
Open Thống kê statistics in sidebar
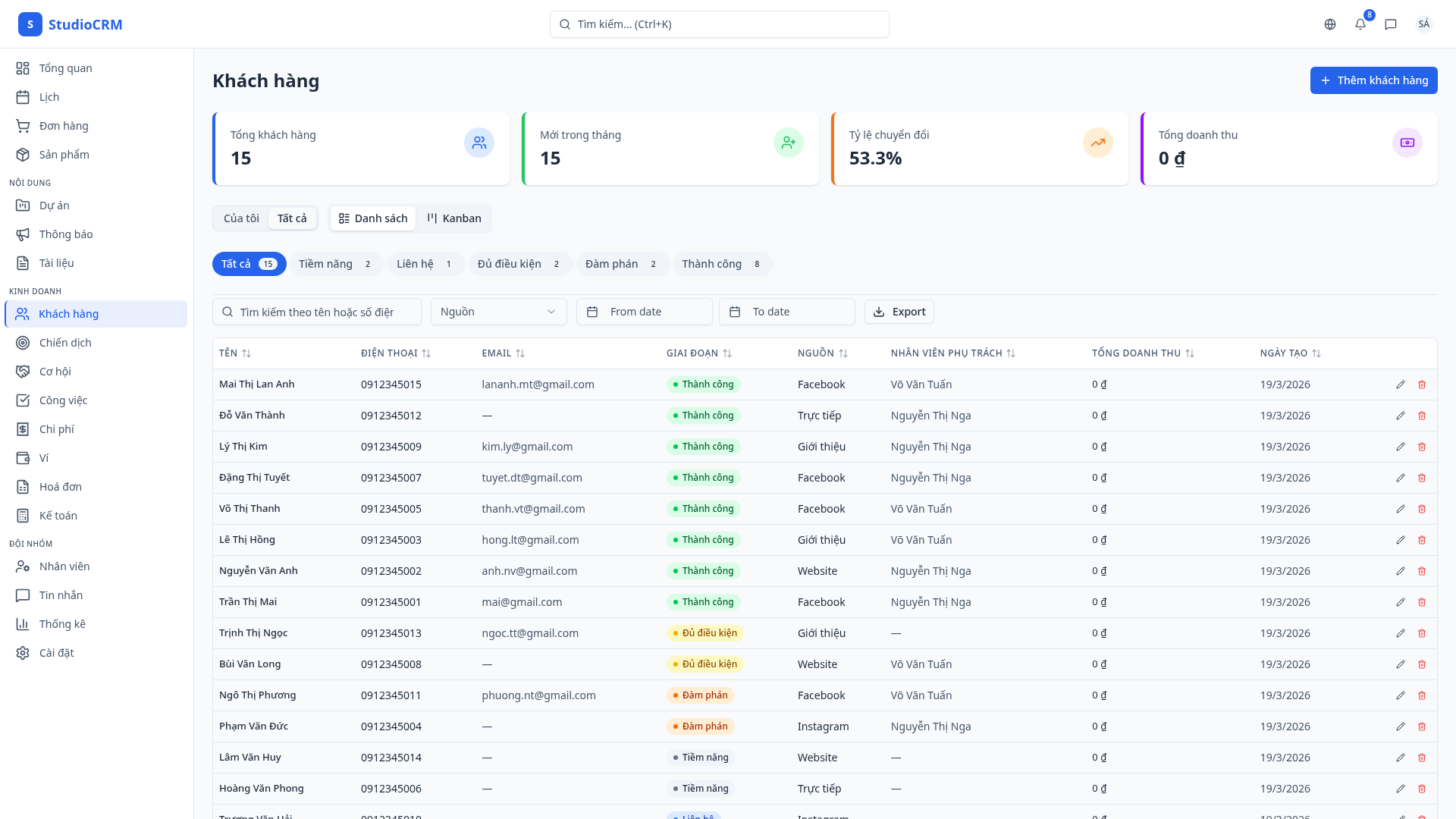[x=63, y=623]
